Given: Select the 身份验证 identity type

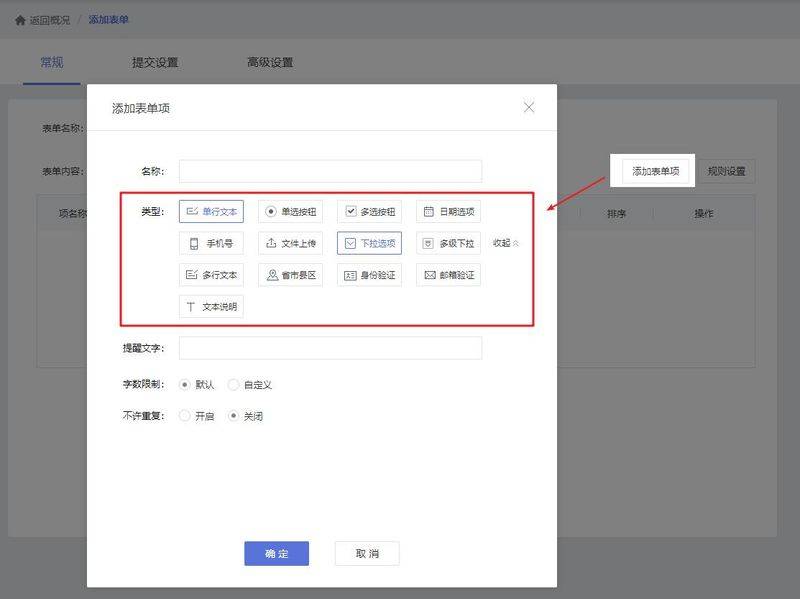Looking at the screenshot, I should (x=369, y=275).
